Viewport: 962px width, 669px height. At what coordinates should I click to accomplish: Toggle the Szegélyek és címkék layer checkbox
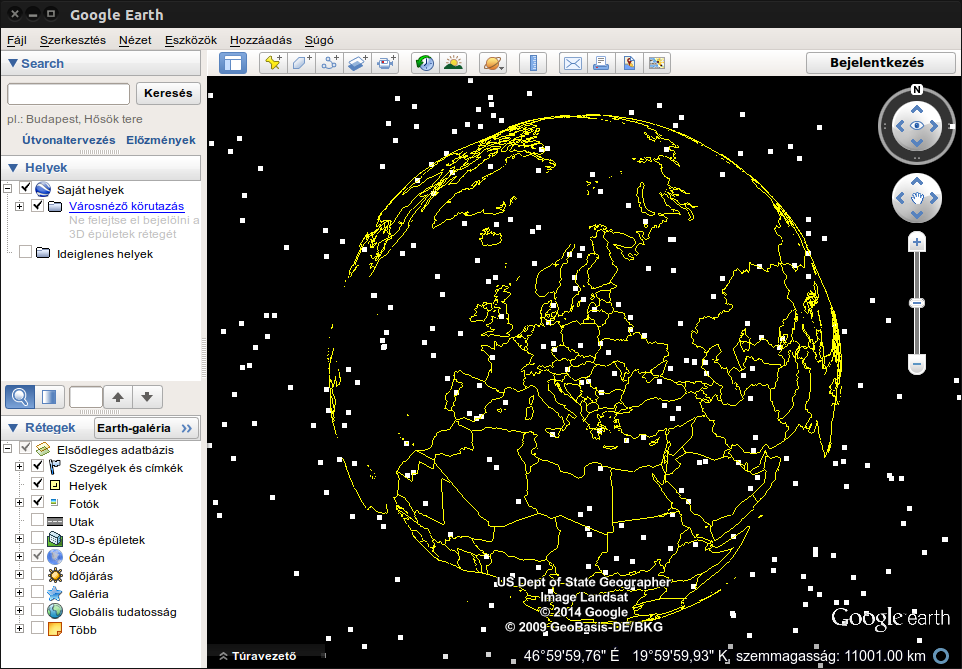pyautogui.click(x=37, y=466)
